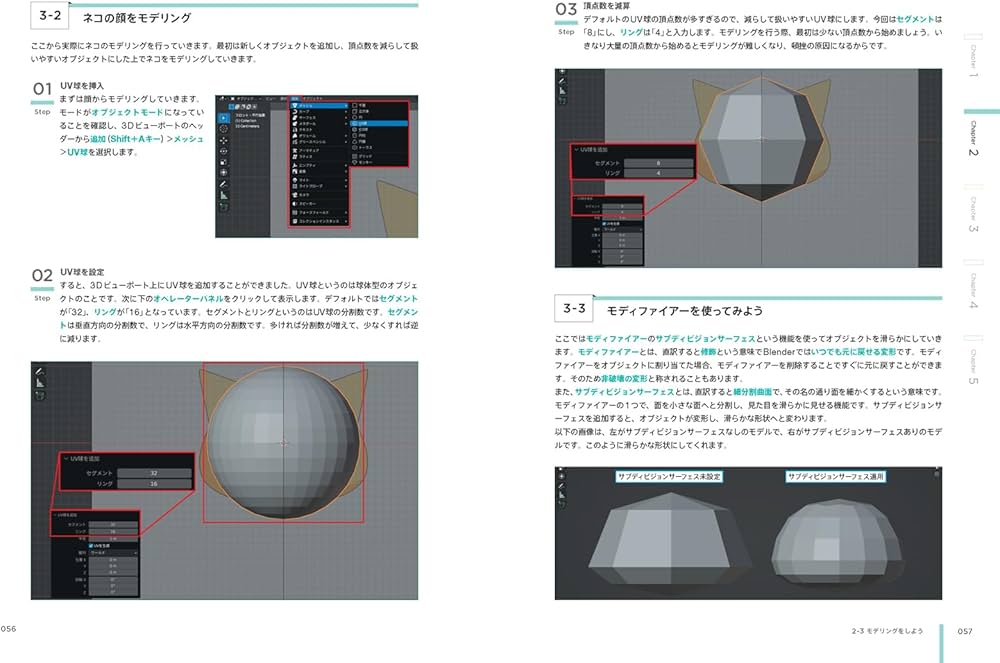Select the Annotate tool in Step 01 toolbar
This screenshot has height=663, width=1000.
point(223,183)
